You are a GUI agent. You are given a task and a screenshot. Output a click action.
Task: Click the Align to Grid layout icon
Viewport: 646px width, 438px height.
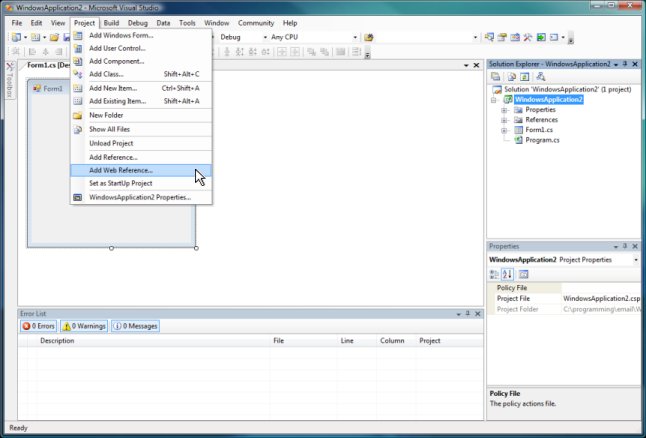pos(15,52)
